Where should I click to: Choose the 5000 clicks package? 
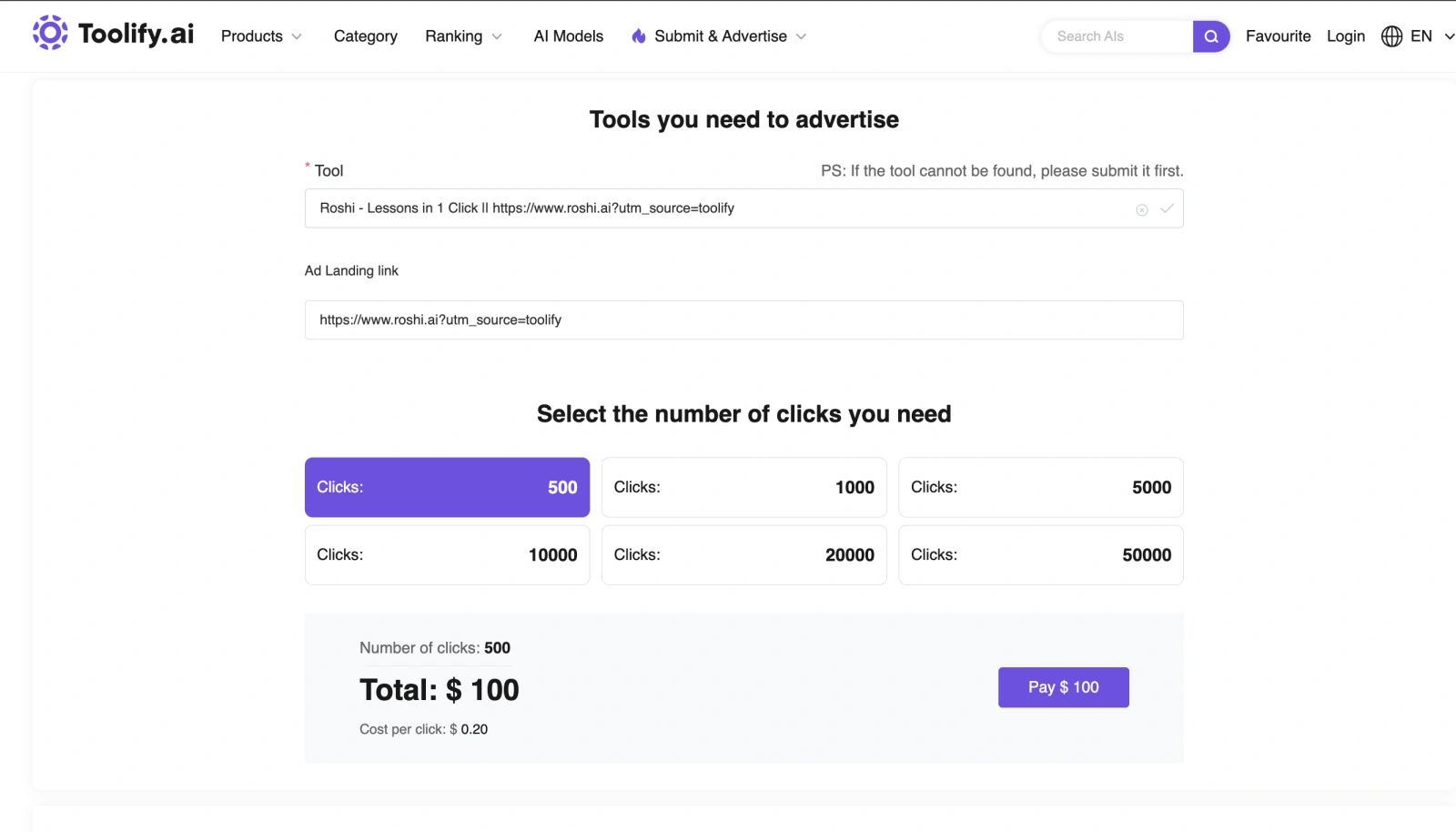1040,487
